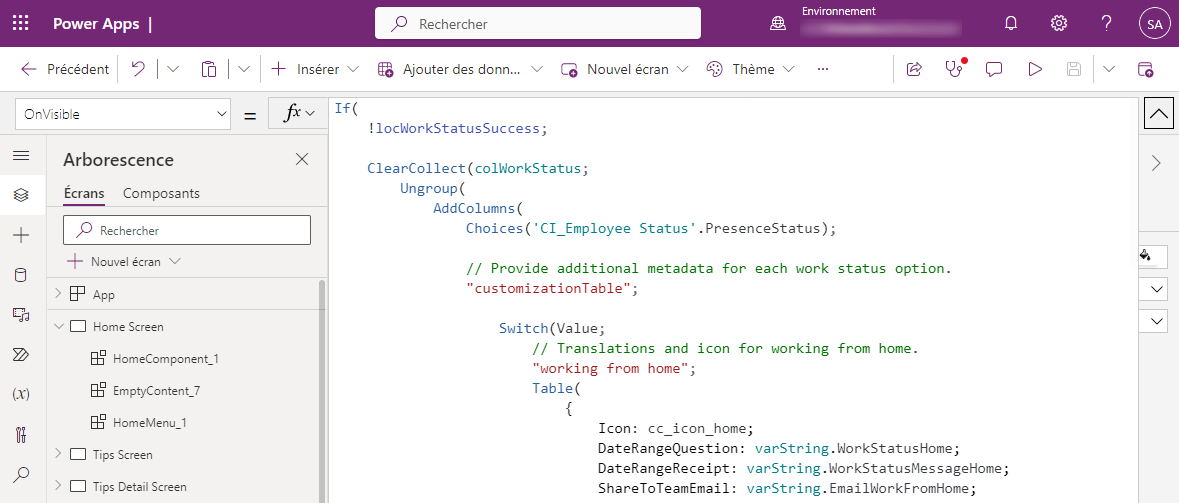Open the App checker stethoscope
Screen dimensions: 1179x503
(x=954, y=69)
